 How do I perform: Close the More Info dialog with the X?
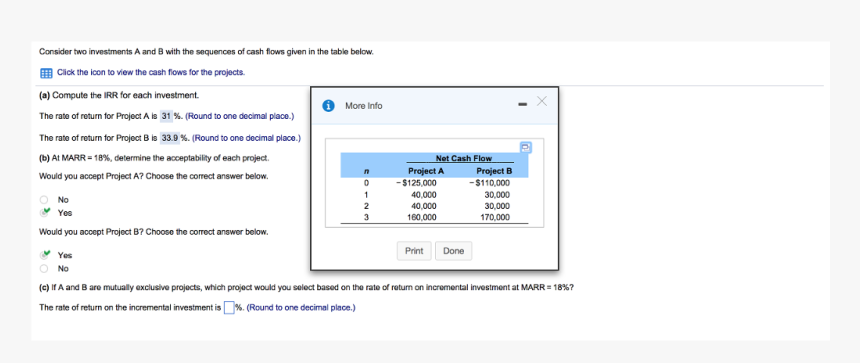click(x=542, y=101)
